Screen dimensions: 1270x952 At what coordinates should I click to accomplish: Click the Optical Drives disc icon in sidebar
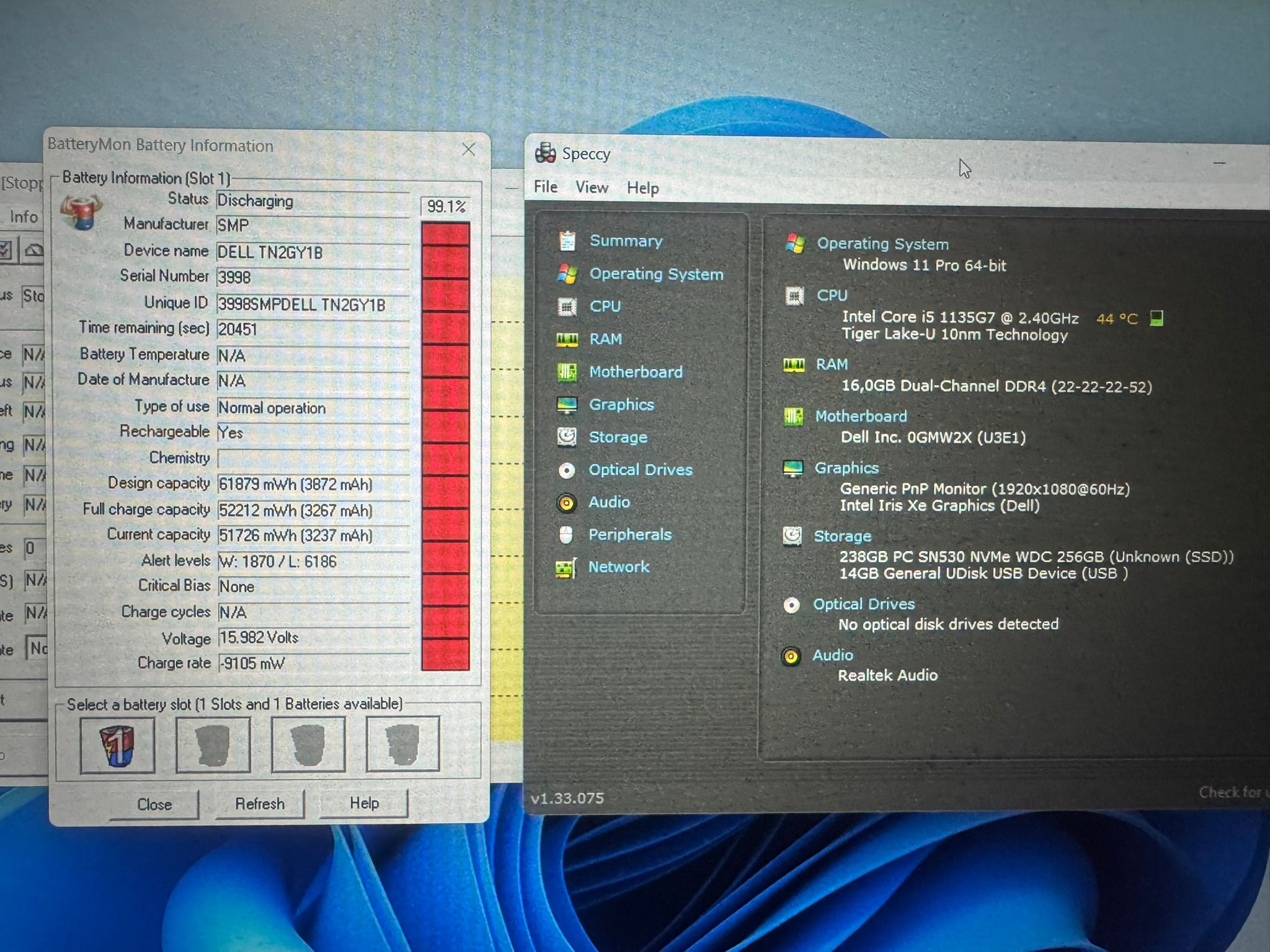(x=566, y=470)
